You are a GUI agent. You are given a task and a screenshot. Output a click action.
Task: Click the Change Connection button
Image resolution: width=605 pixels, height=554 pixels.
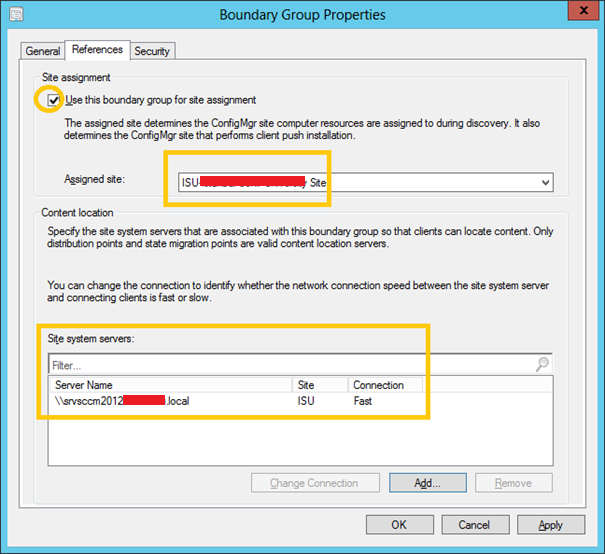tap(313, 483)
